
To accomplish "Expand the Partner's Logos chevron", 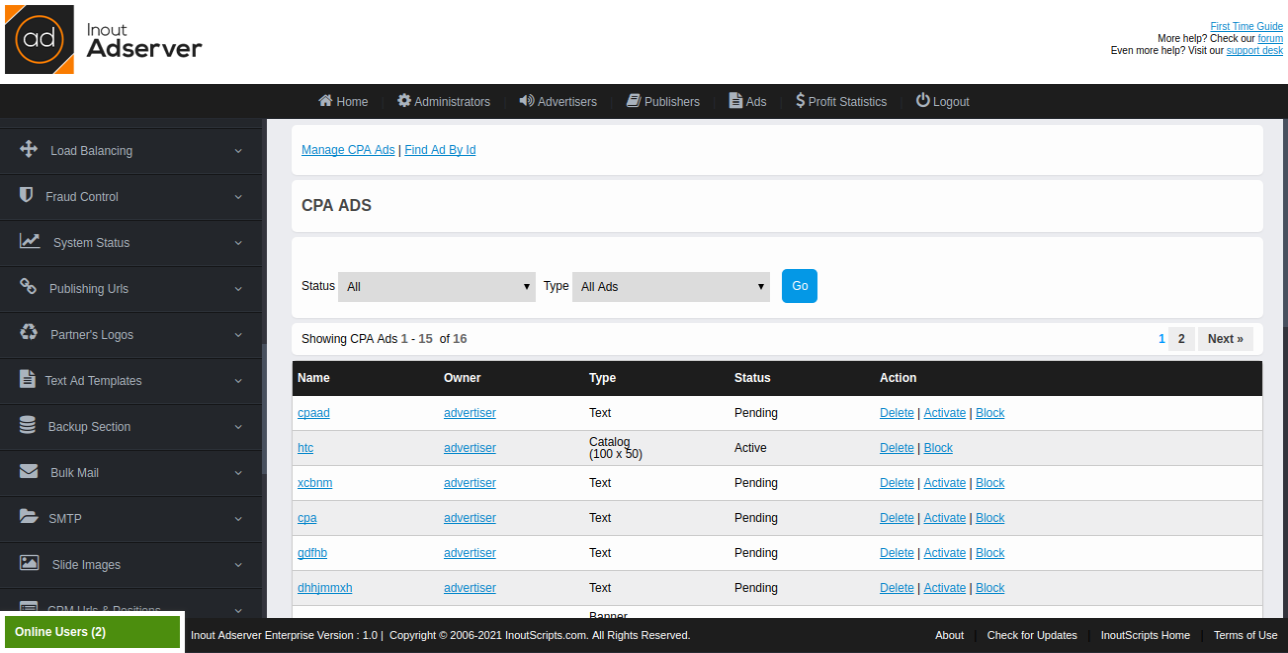I will click(238, 335).
